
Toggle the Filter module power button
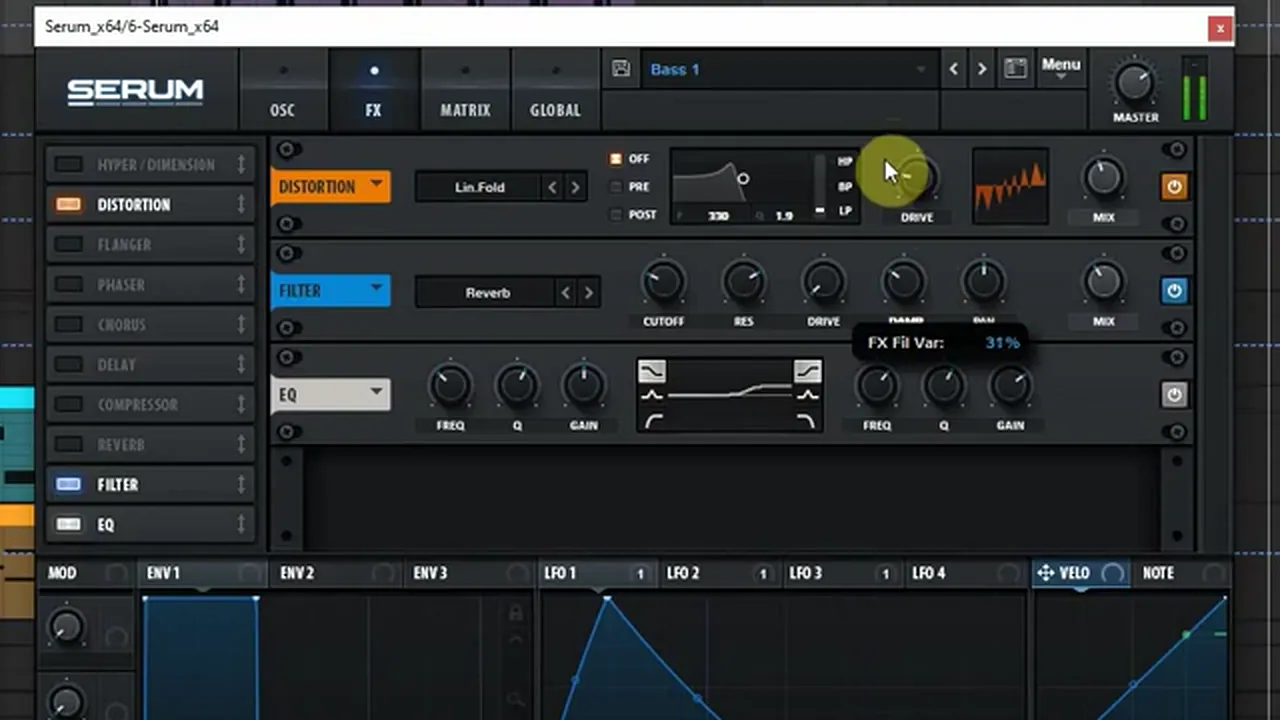tap(1174, 291)
